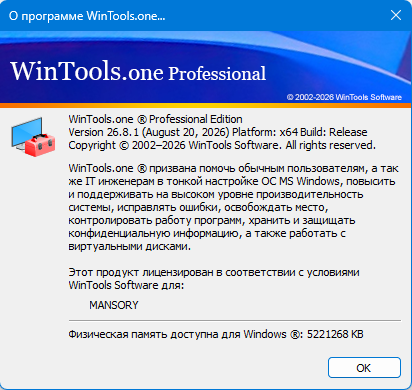Viewport: 412px width, 390px height.
Task: Click the word Professional in the blue banner
Action: click(217, 74)
